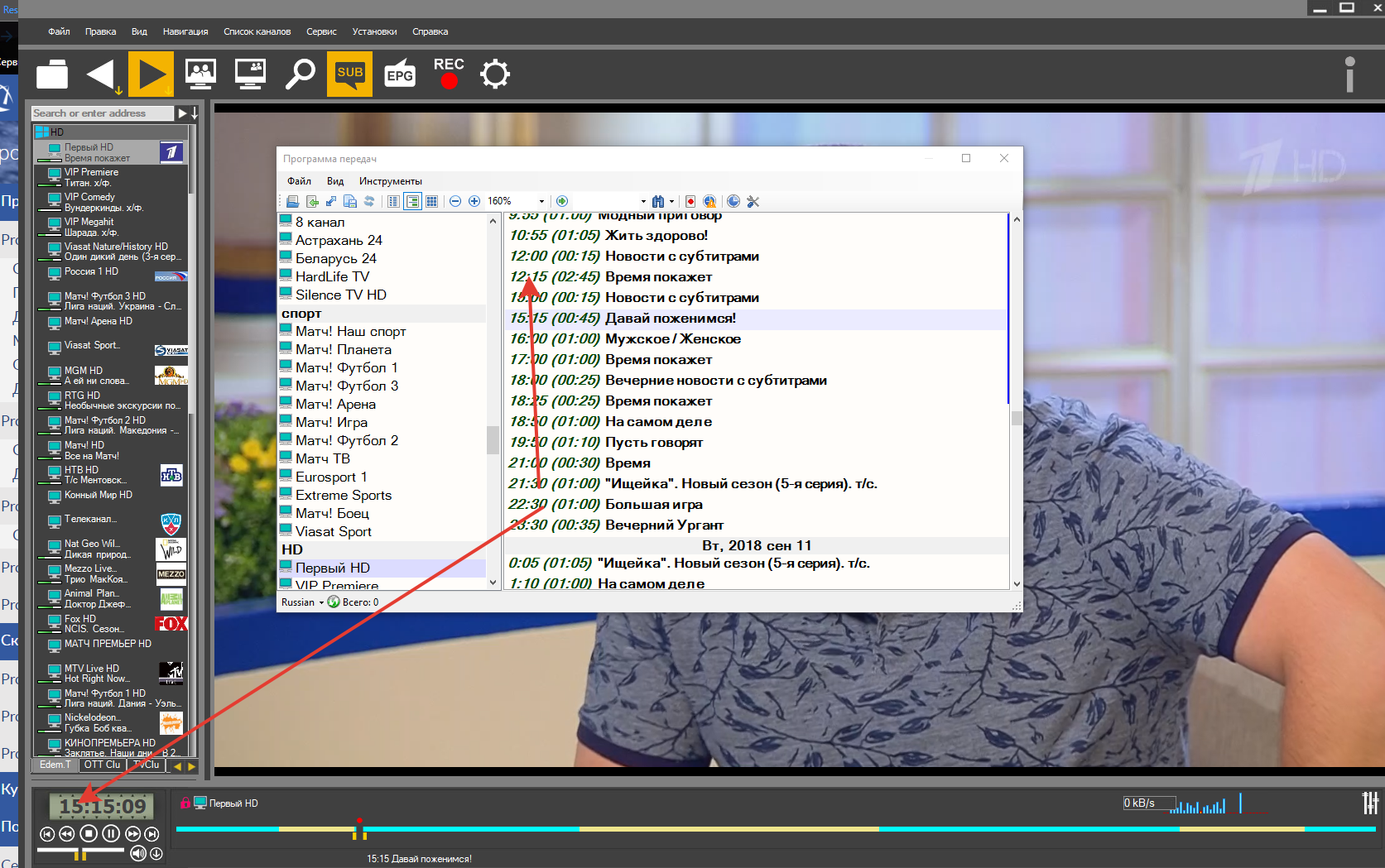The width and height of the screenshot is (1385, 868).
Task: Click the zoom-out minus icon in guide
Action: click(x=455, y=201)
